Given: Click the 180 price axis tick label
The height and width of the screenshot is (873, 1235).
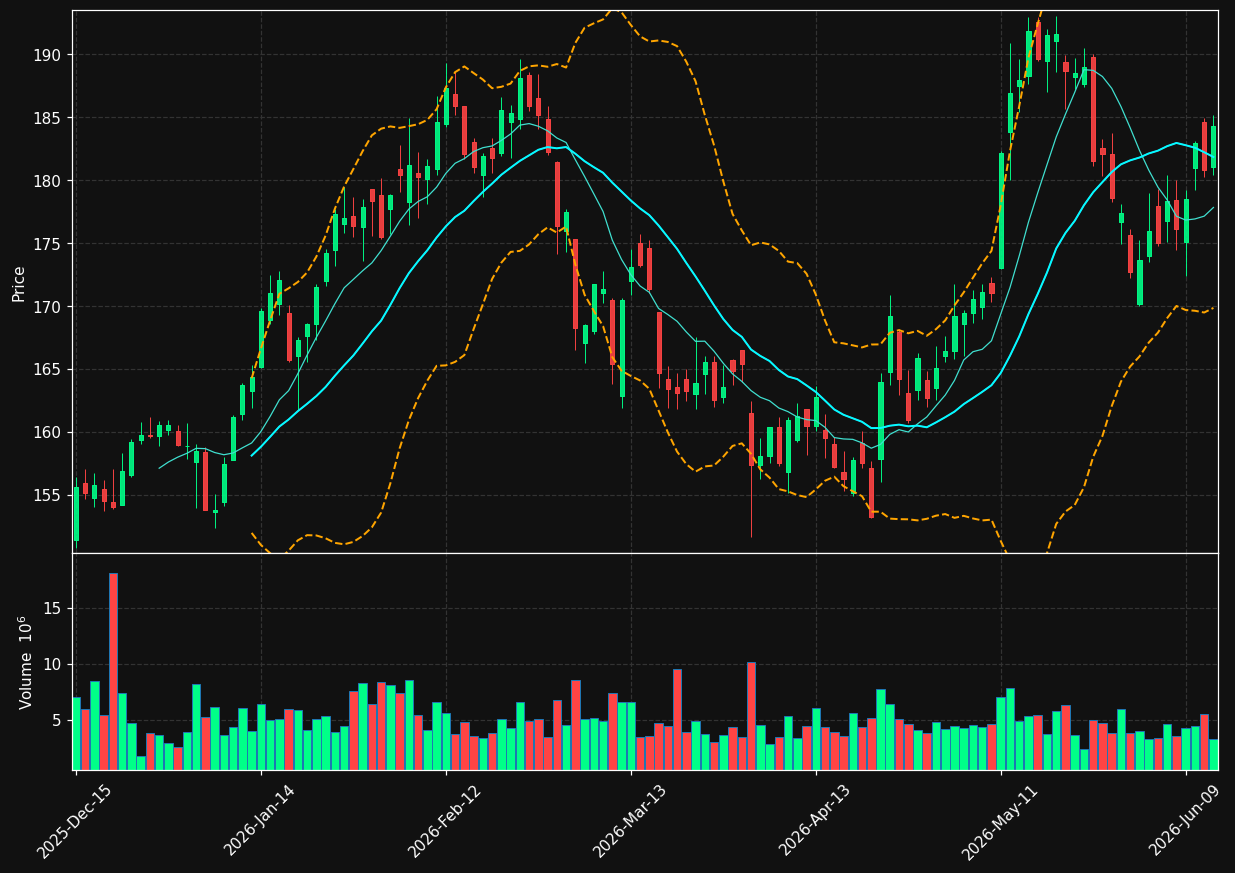Looking at the screenshot, I should [x=49, y=181].
